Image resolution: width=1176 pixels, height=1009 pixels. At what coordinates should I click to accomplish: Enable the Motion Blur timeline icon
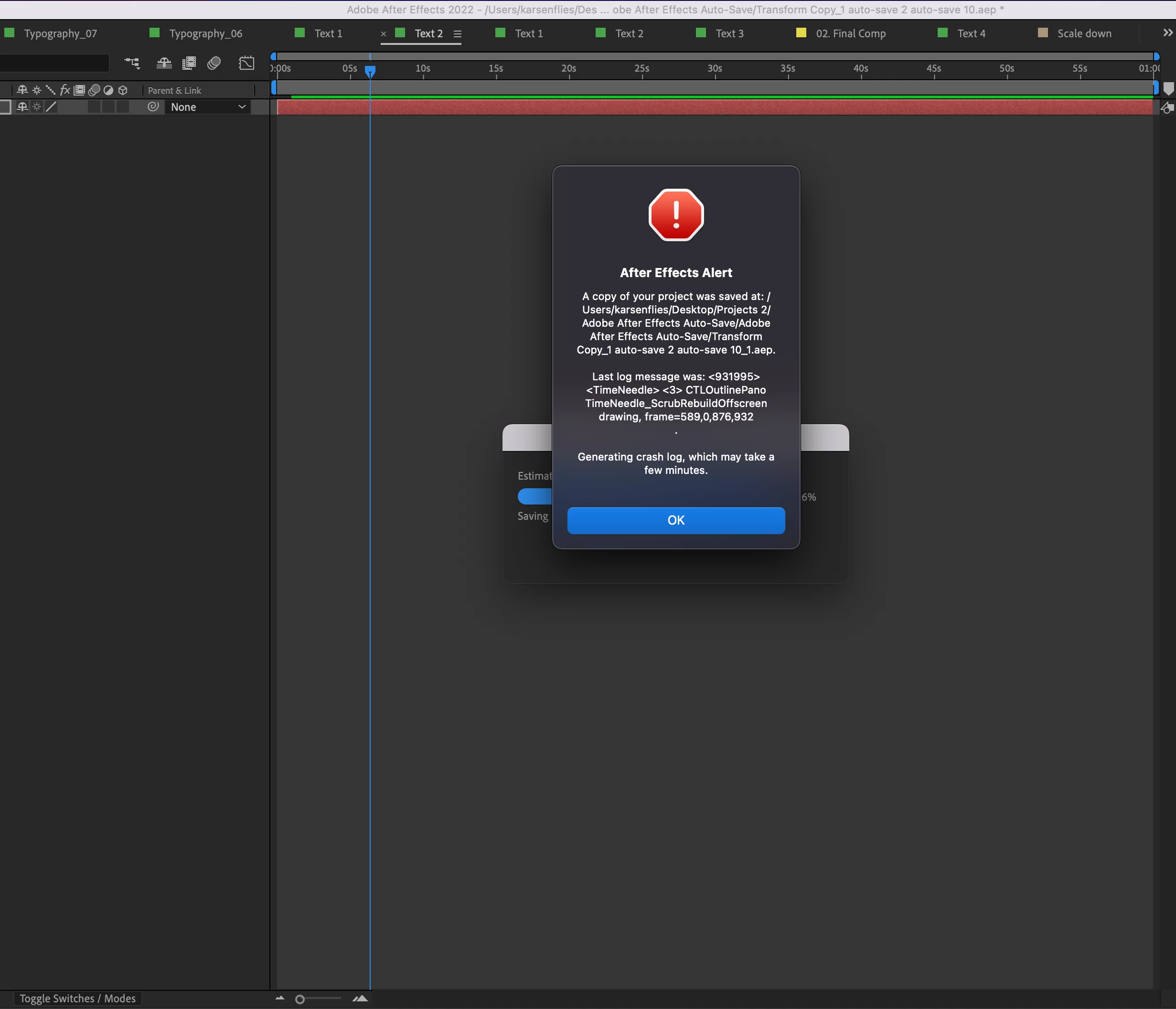tap(214, 63)
